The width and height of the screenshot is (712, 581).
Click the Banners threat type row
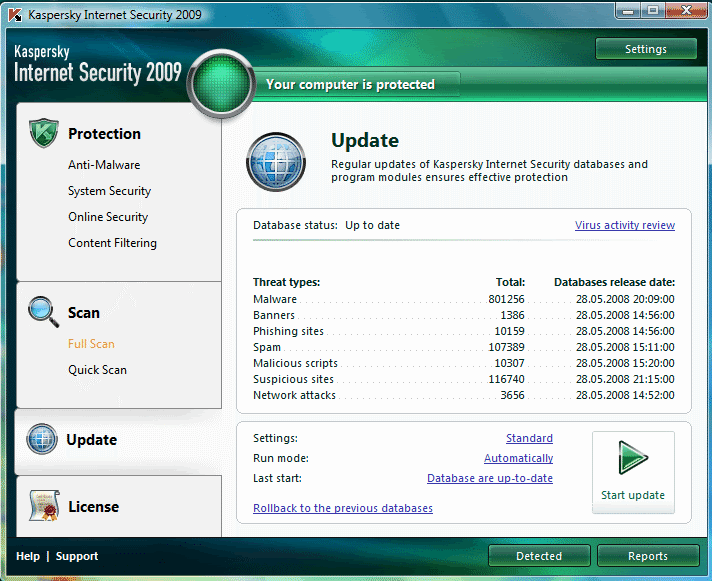click(x=464, y=315)
